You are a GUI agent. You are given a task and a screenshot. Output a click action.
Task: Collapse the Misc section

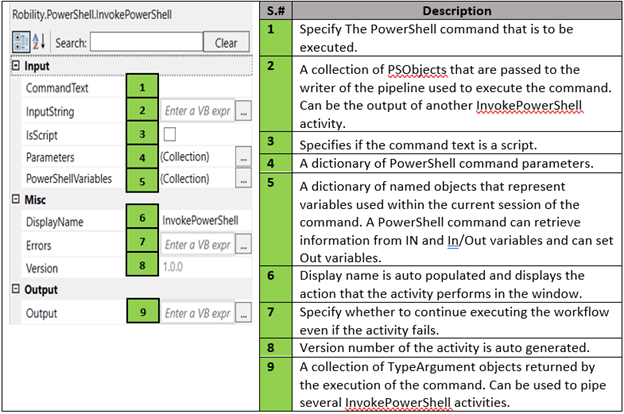[15, 200]
